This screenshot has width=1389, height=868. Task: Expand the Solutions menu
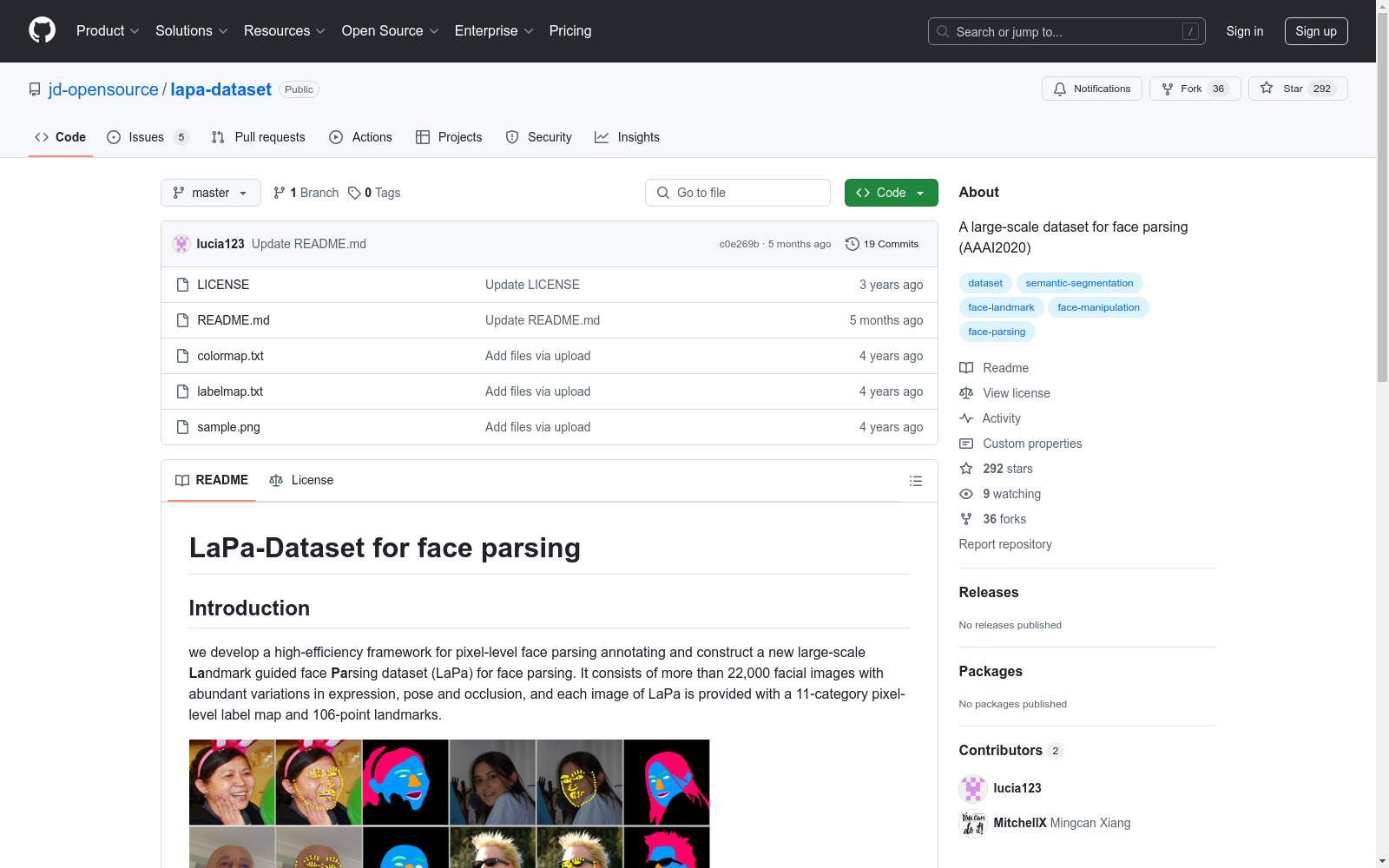click(191, 30)
